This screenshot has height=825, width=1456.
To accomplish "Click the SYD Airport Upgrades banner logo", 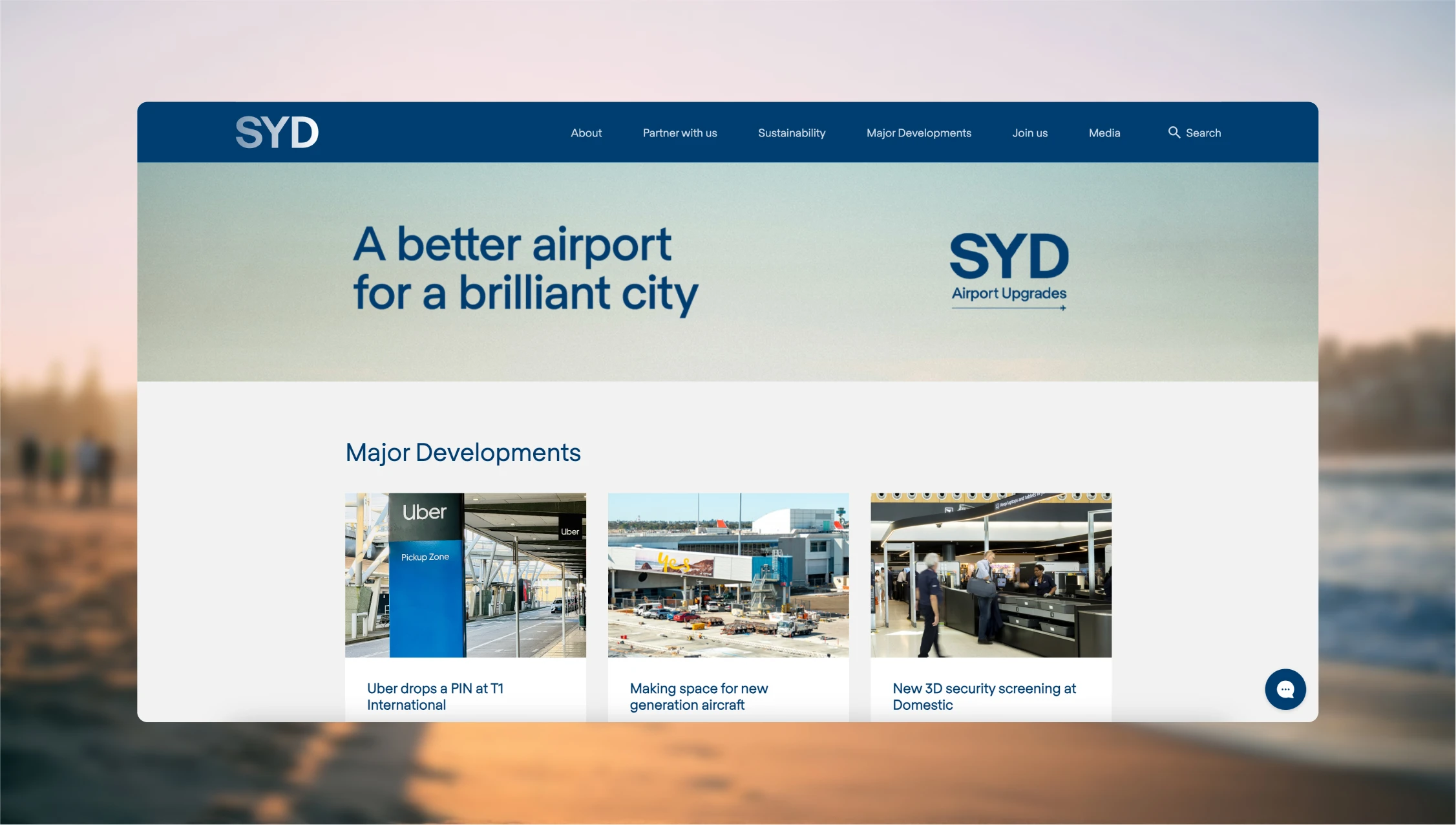I will (x=1009, y=272).
